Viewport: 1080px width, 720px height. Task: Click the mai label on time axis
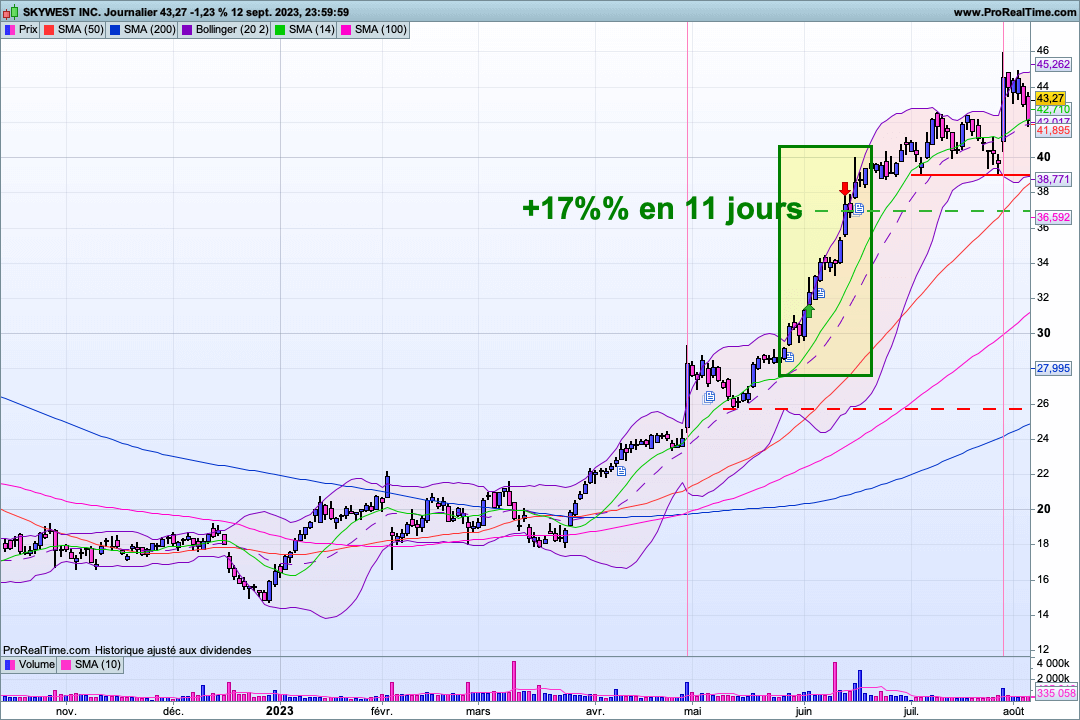(692, 711)
